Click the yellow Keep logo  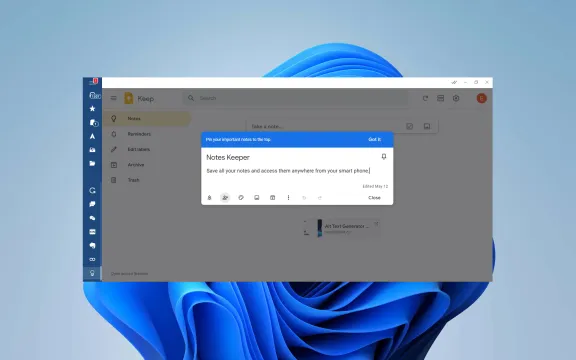129,98
